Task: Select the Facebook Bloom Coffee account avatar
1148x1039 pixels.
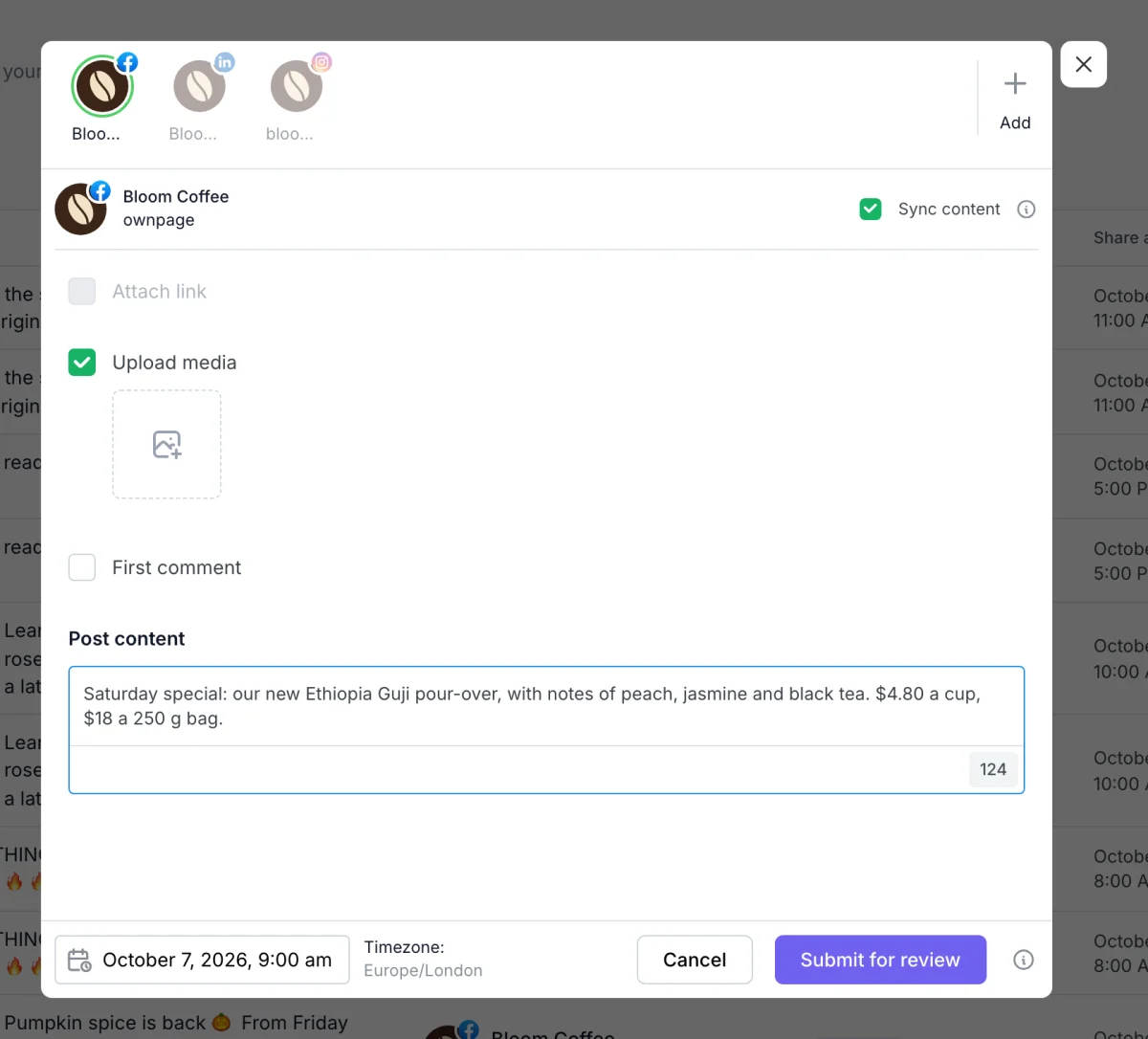Action: pos(102,86)
